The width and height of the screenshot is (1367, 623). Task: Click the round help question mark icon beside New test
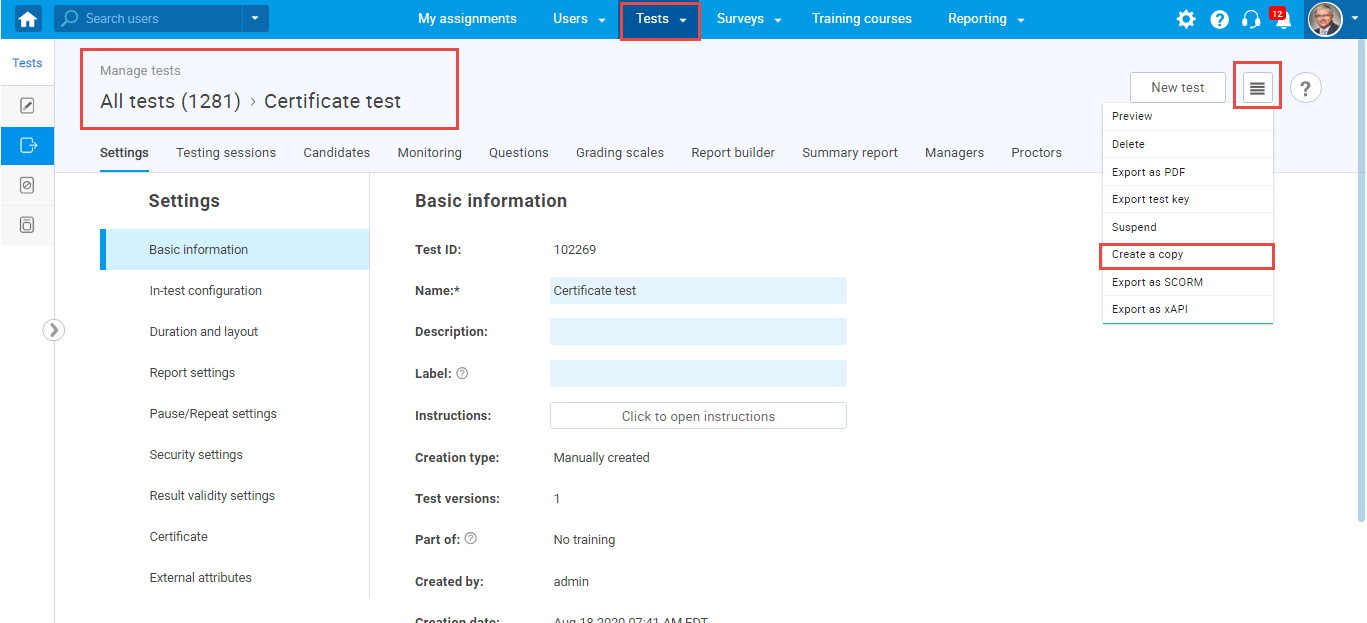[x=1305, y=88]
